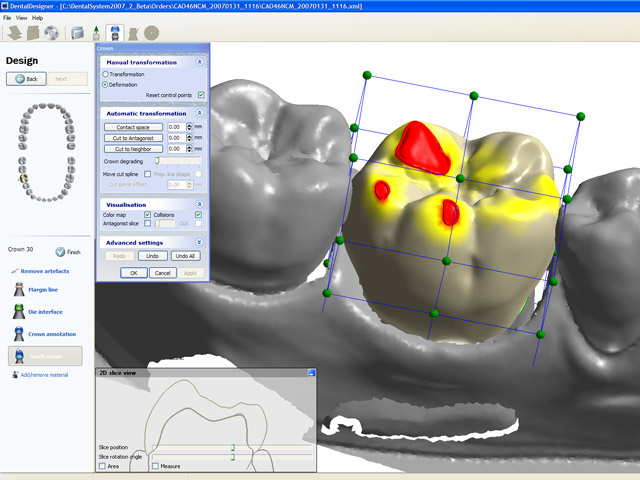Collapse the Manual transformation section
Image resolution: width=640 pixels, height=480 pixels.
click(x=199, y=62)
